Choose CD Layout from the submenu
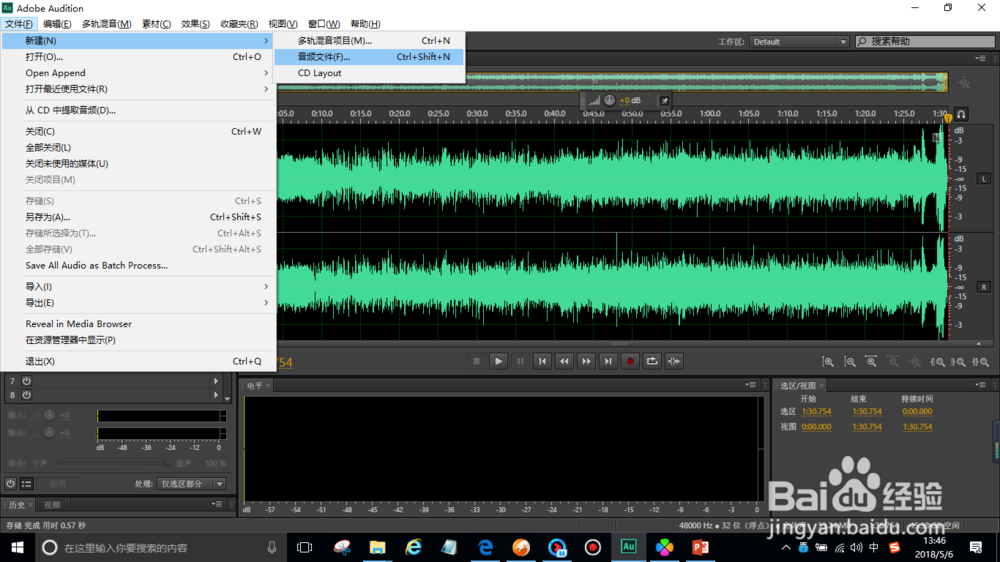The image size is (1000, 562). [x=369, y=73]
